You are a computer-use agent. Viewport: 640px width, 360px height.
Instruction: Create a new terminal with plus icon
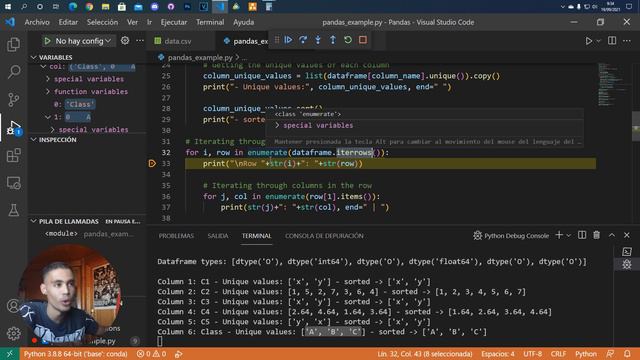(559, 235)
